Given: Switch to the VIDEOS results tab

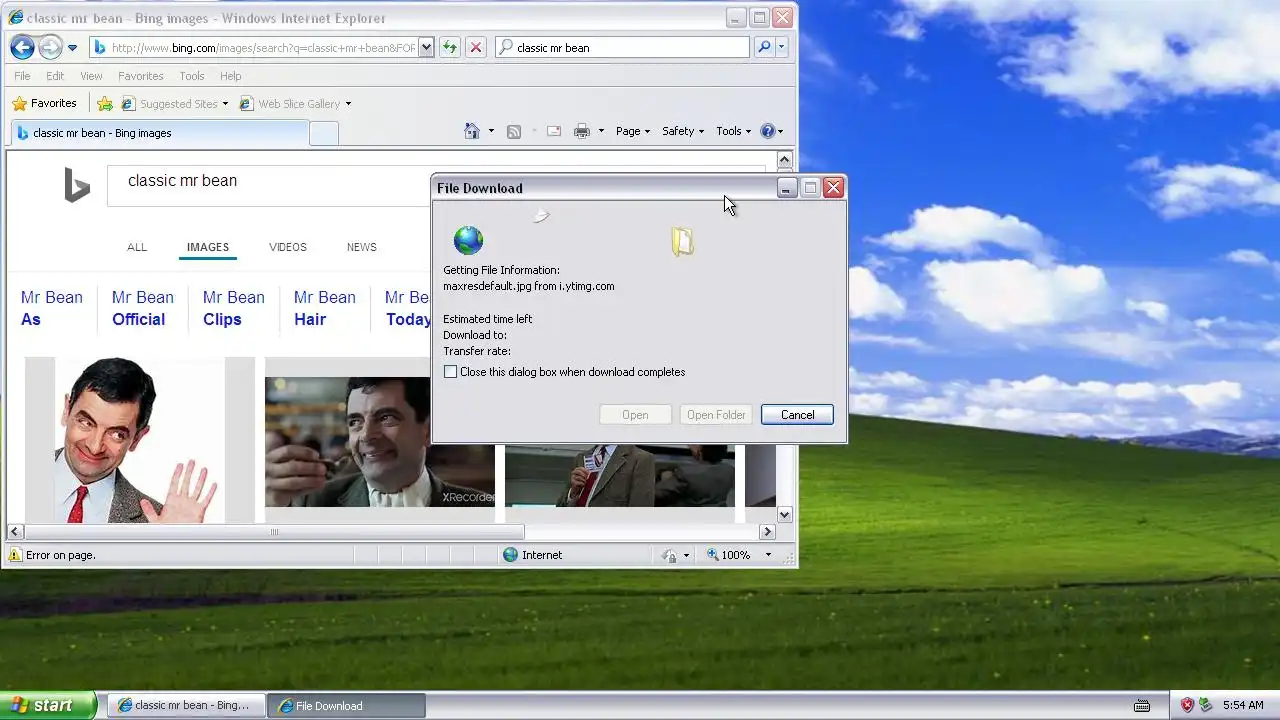Looking at the screenshot, I should (x=288, y=247).
